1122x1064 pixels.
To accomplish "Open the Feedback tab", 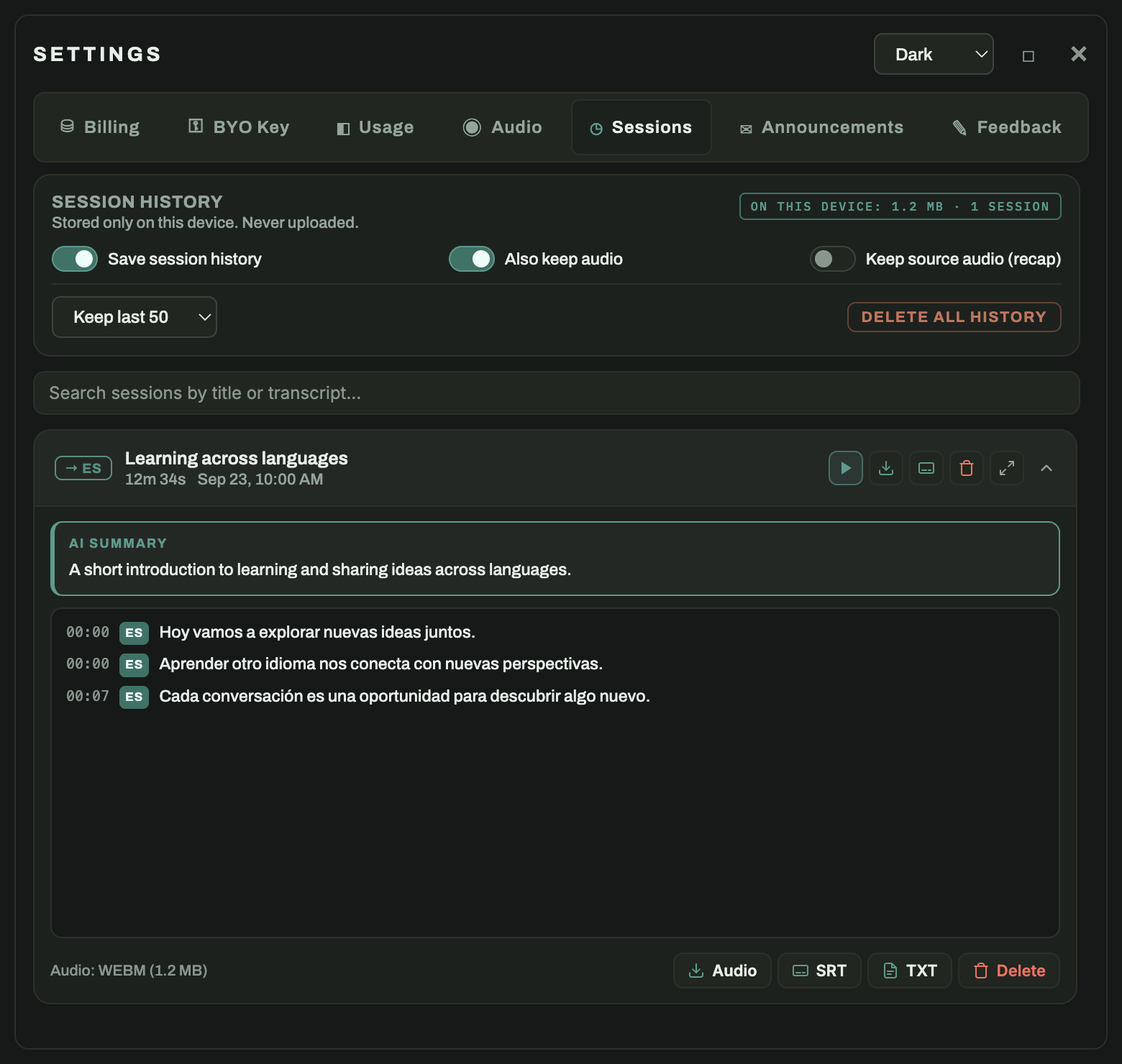I will click(x=1007, y=127).
